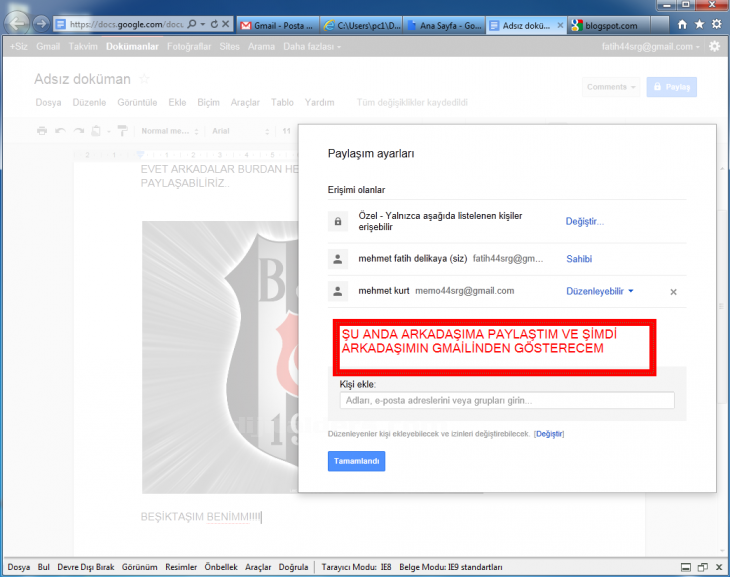Go forward with the browser forward arrow

41,23
